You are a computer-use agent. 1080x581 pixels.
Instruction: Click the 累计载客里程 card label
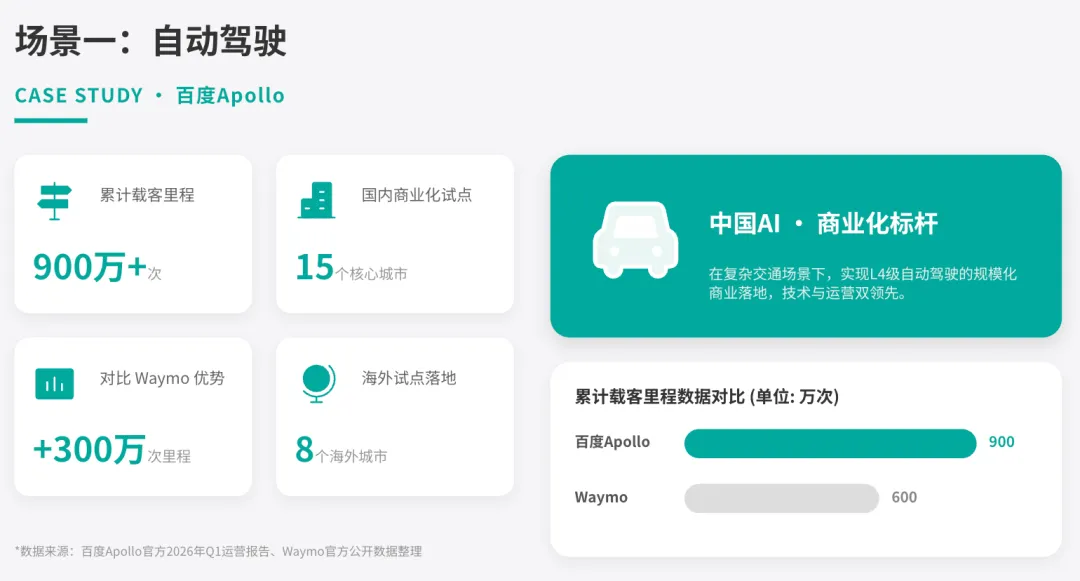(147, 195)
